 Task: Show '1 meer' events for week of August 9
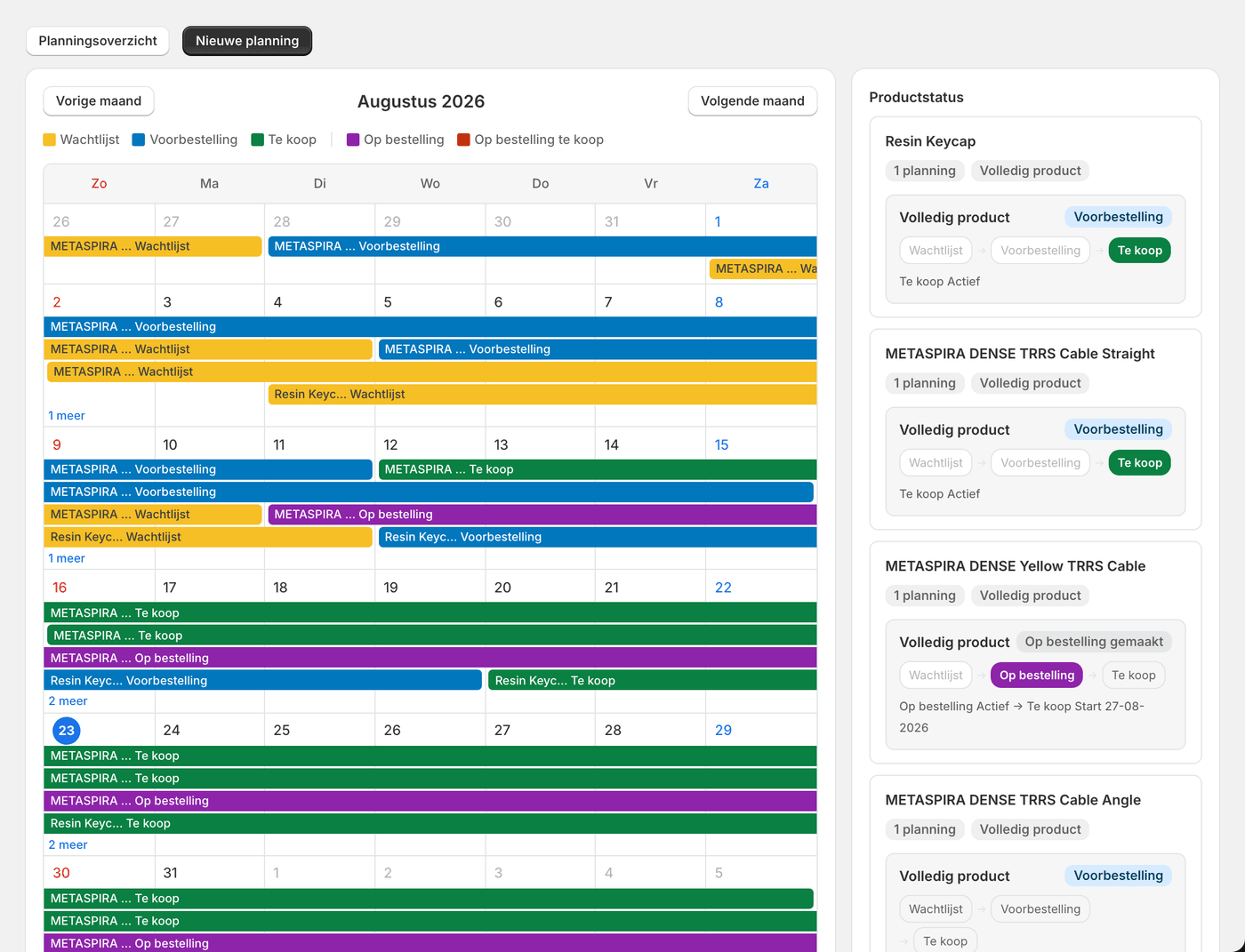67,559
